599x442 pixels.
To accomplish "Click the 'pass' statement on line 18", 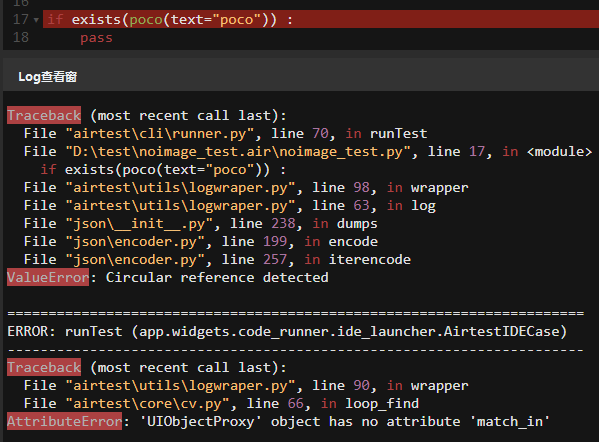I will [96, 38].
